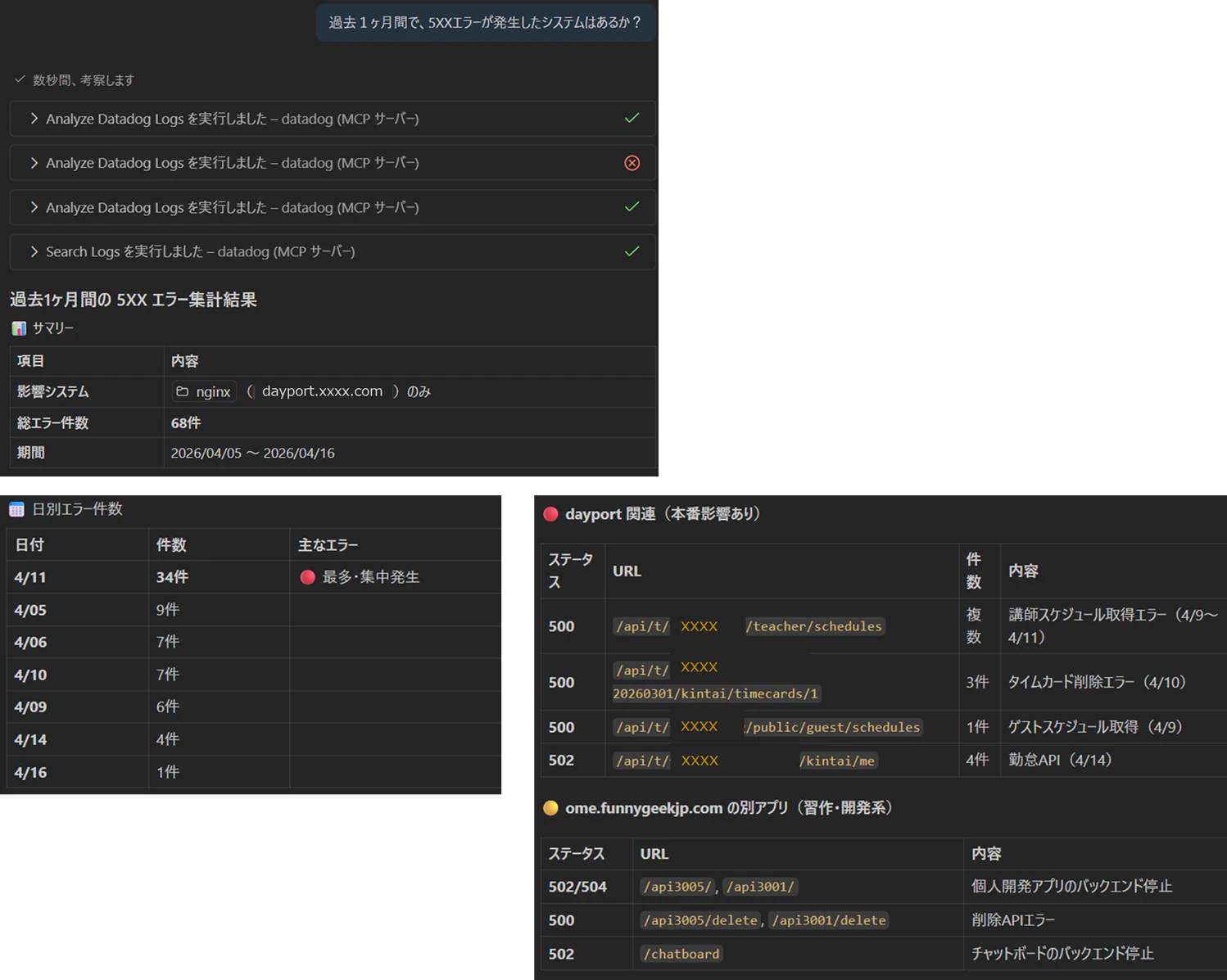
Task: Click the 4/16 date cell
Action: pyautogui.click(x=77, y=772)
